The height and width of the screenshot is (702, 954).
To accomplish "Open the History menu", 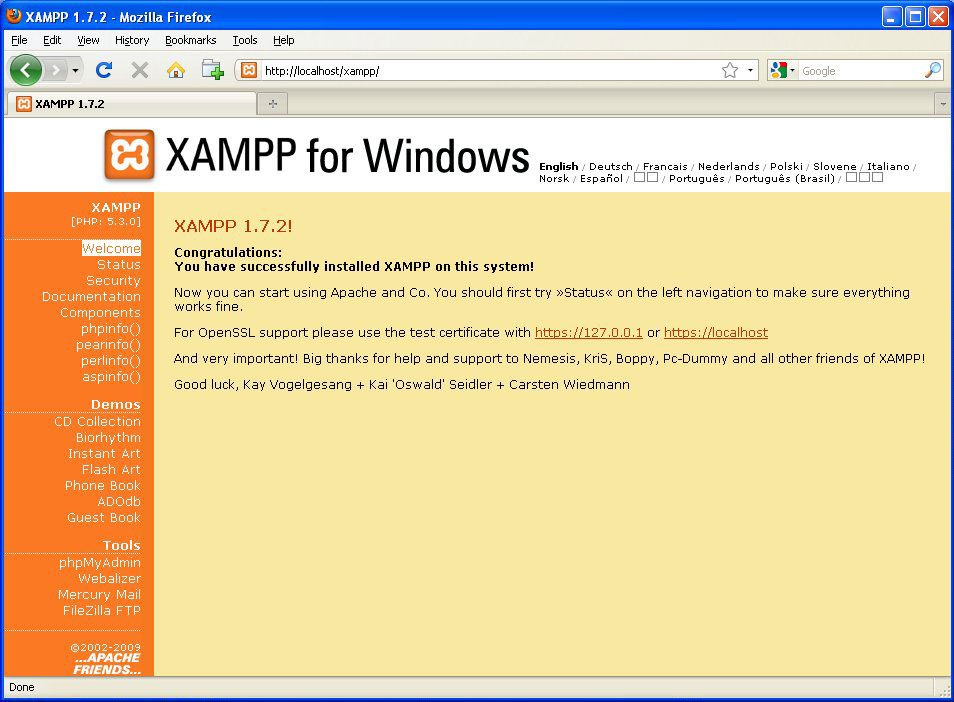I will (132, 40).
